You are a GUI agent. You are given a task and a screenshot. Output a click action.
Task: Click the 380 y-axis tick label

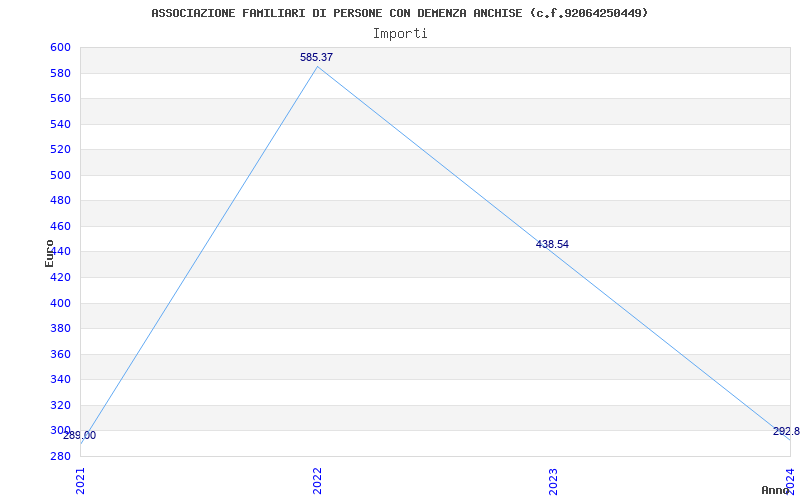click(x=60, y=329)
